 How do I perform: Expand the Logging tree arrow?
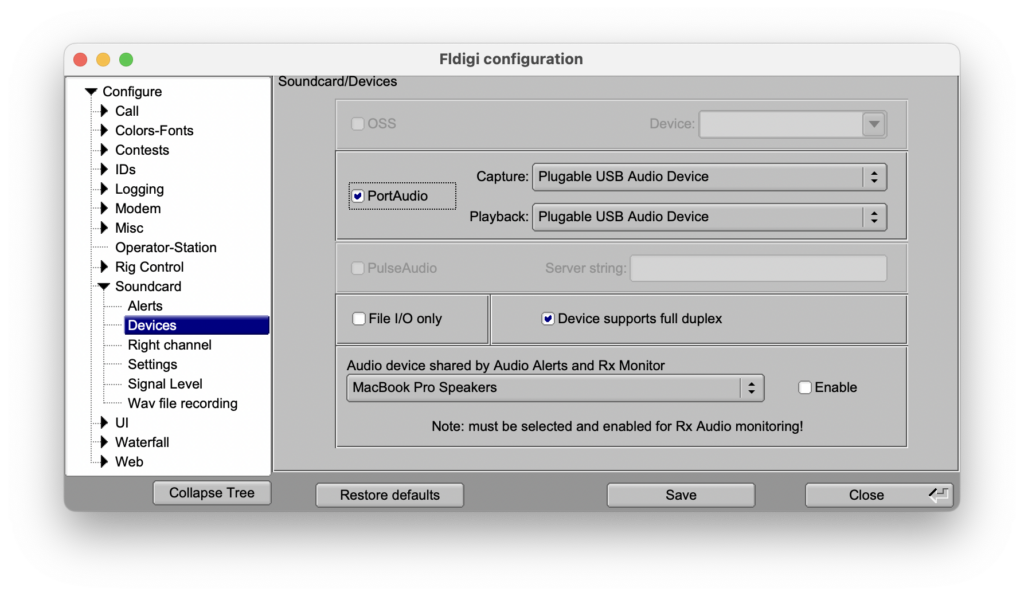[x=103, y=189]
